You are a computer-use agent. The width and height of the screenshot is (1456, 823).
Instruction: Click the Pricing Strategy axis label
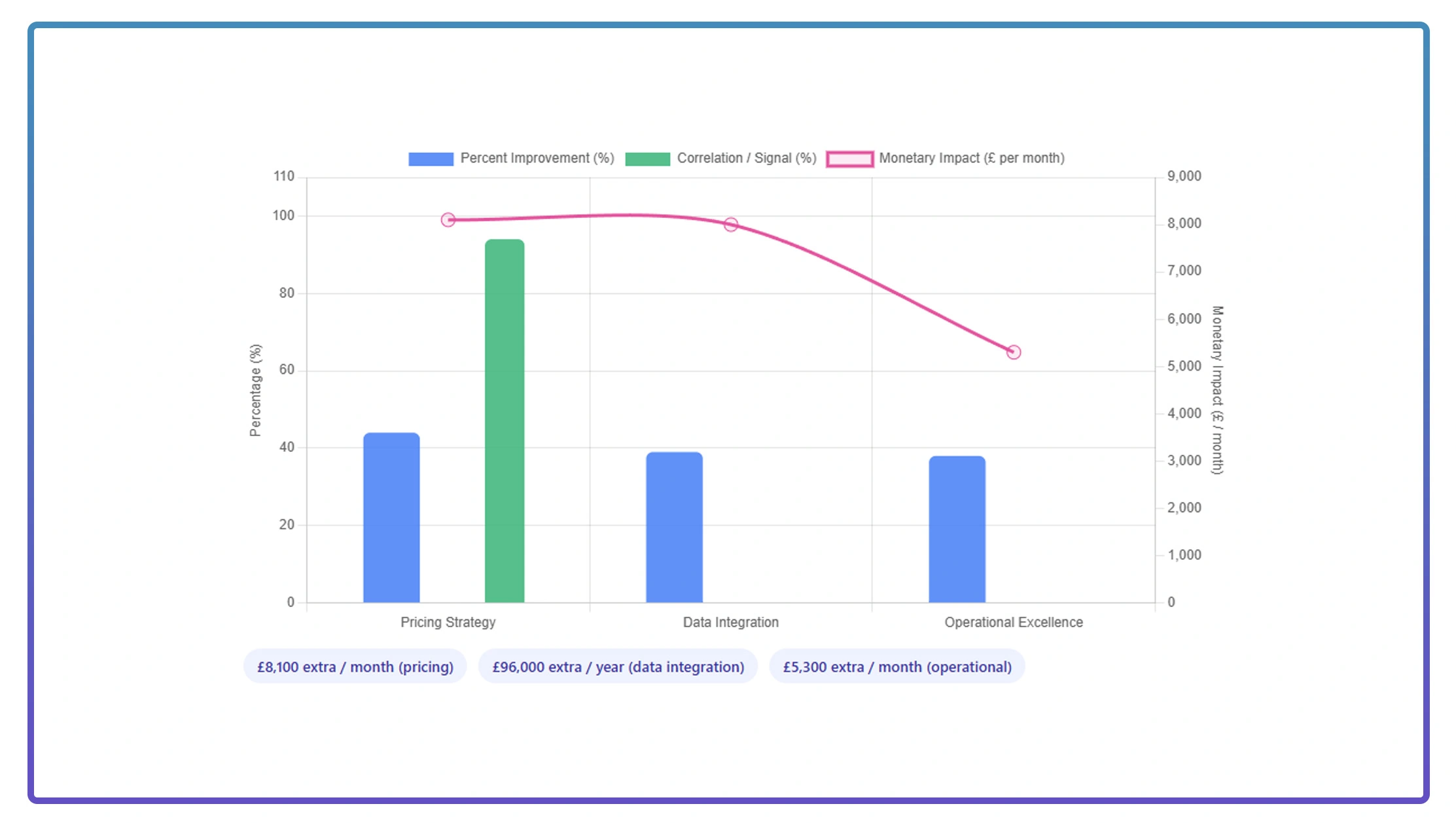click(x=447, y=622)
